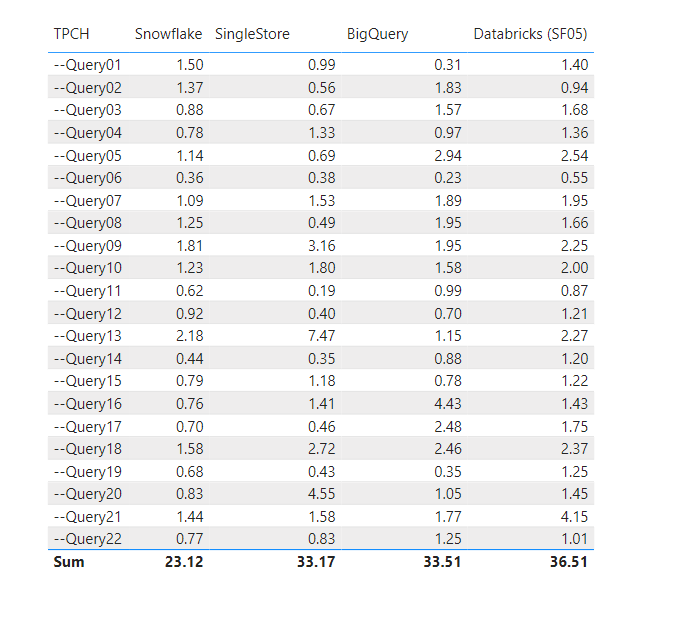The height and width of the screenshot is (618, 694).
Task: Sort by the Snowflake column header
Action: click(x=168, y=34)
